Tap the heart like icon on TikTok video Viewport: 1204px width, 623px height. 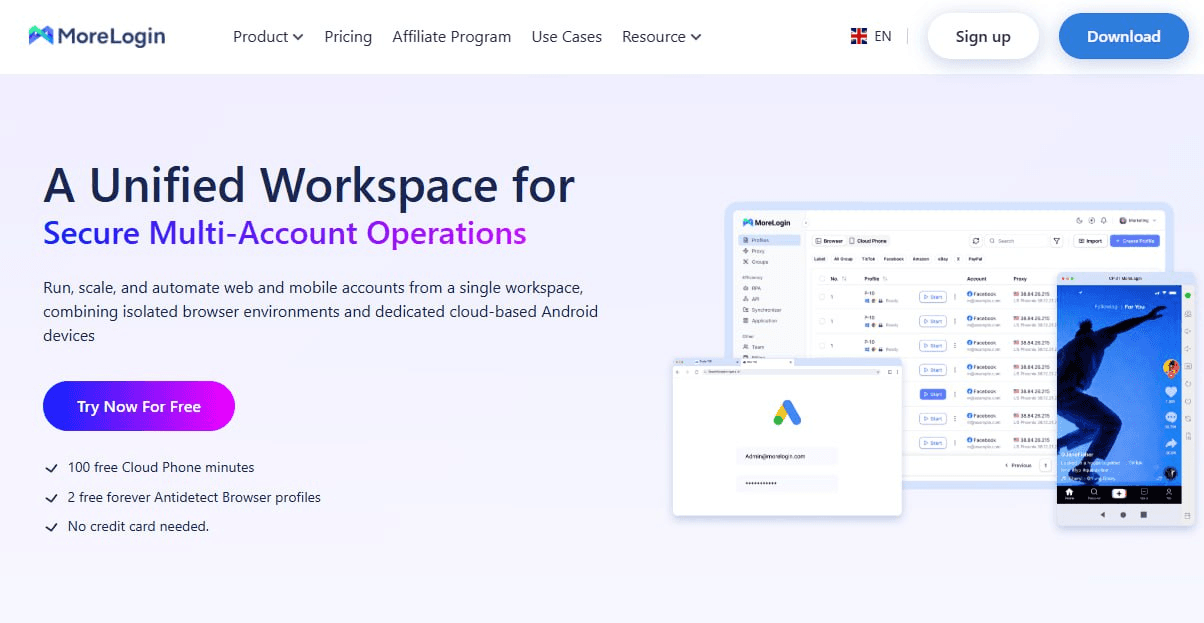point(1171,392)
